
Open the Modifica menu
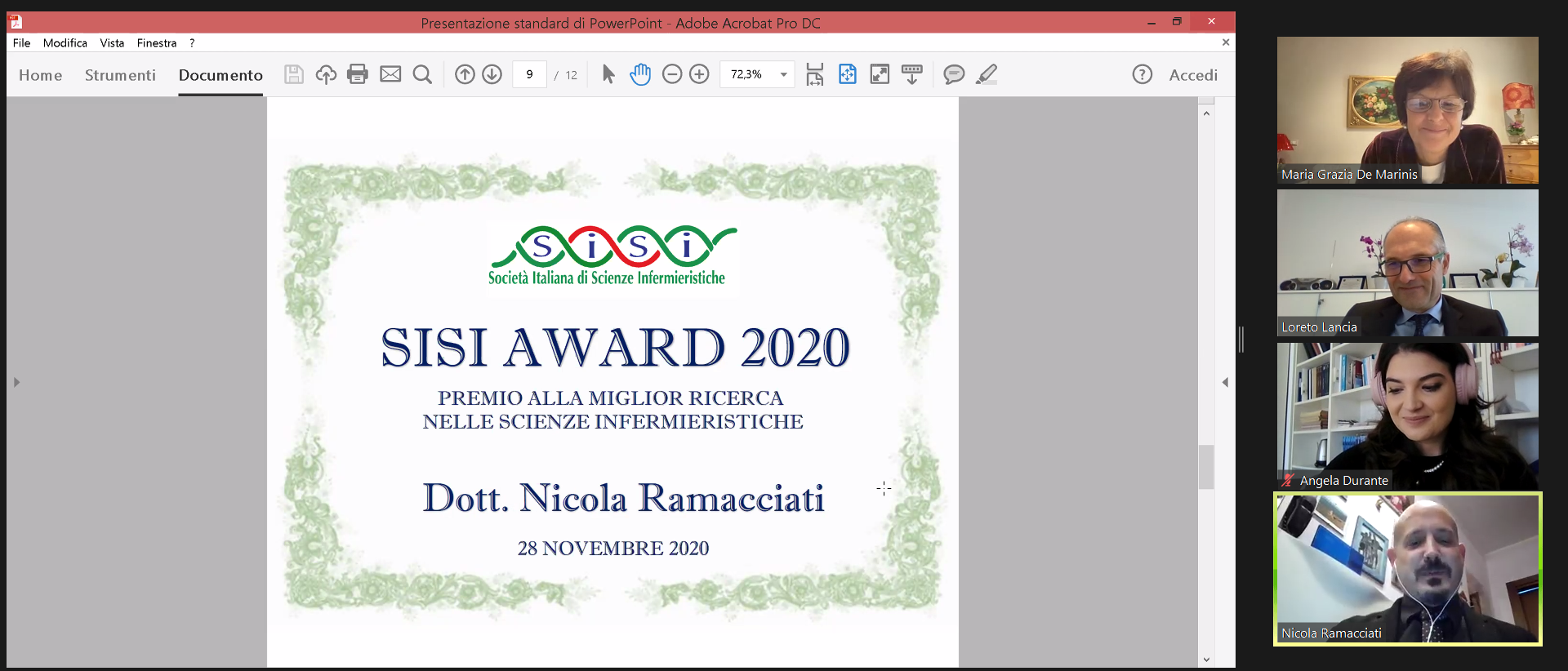coord(65,43)
